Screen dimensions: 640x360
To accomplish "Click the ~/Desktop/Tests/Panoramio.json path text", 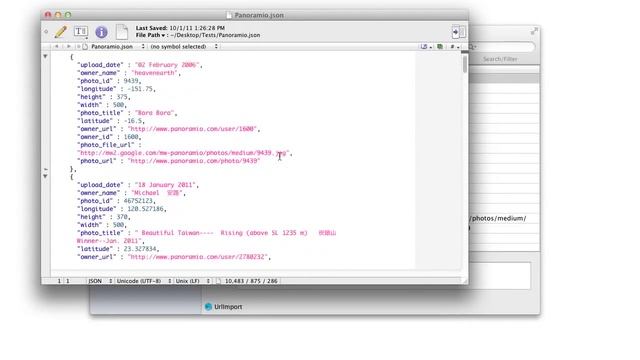I will coord(215,35).
